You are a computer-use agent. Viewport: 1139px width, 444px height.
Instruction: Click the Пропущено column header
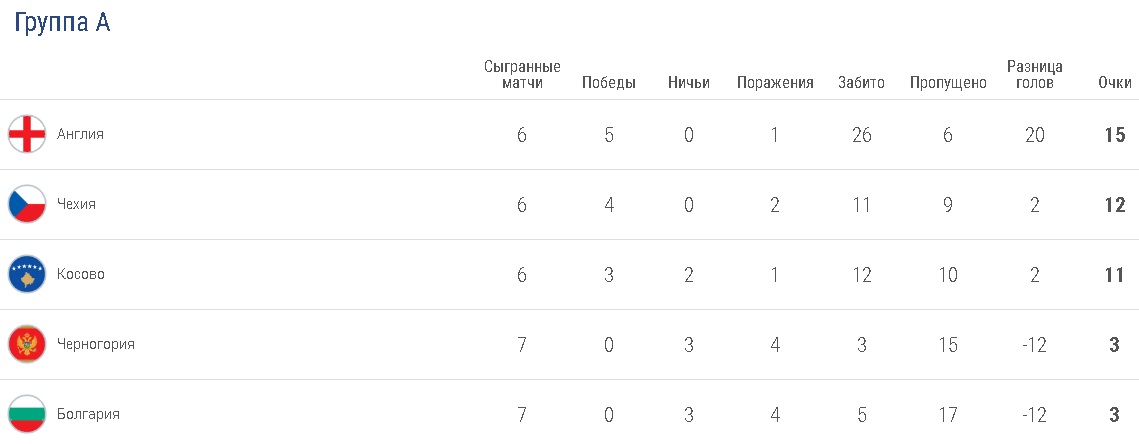pos(948,83)
